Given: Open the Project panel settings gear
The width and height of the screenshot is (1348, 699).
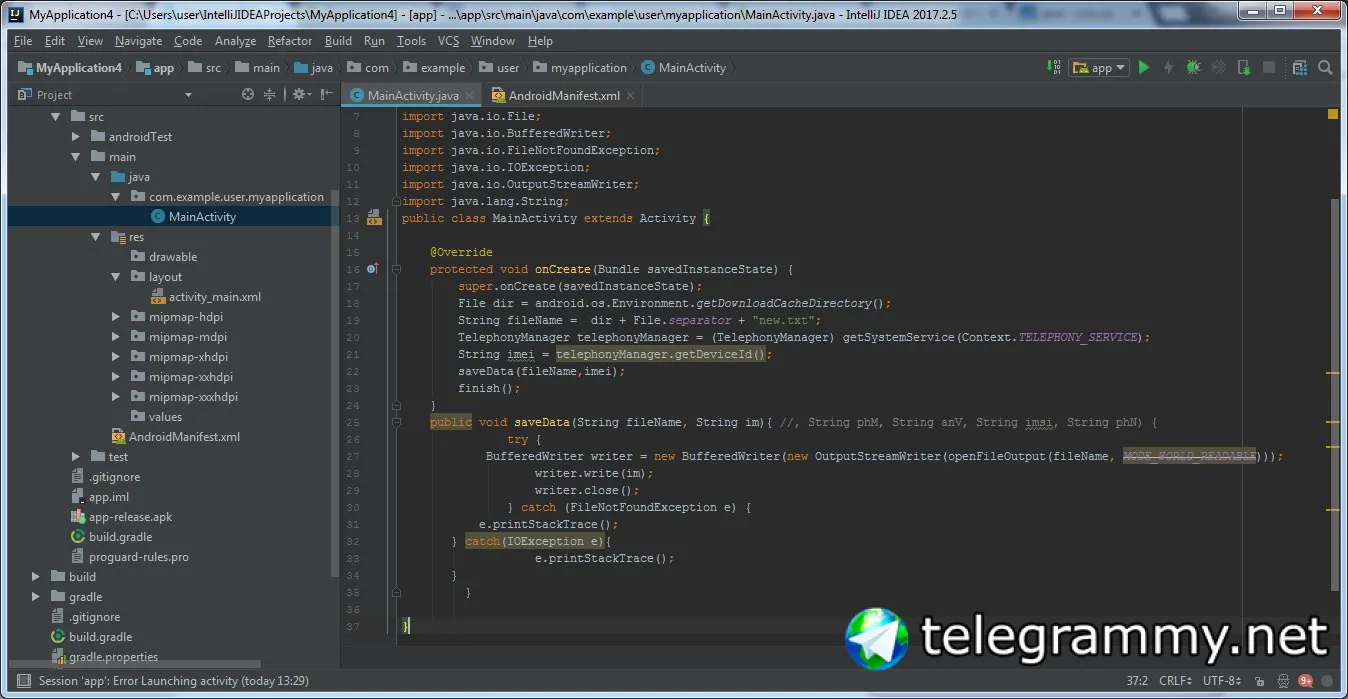Looking at the screenshot, I should [299, 95].
